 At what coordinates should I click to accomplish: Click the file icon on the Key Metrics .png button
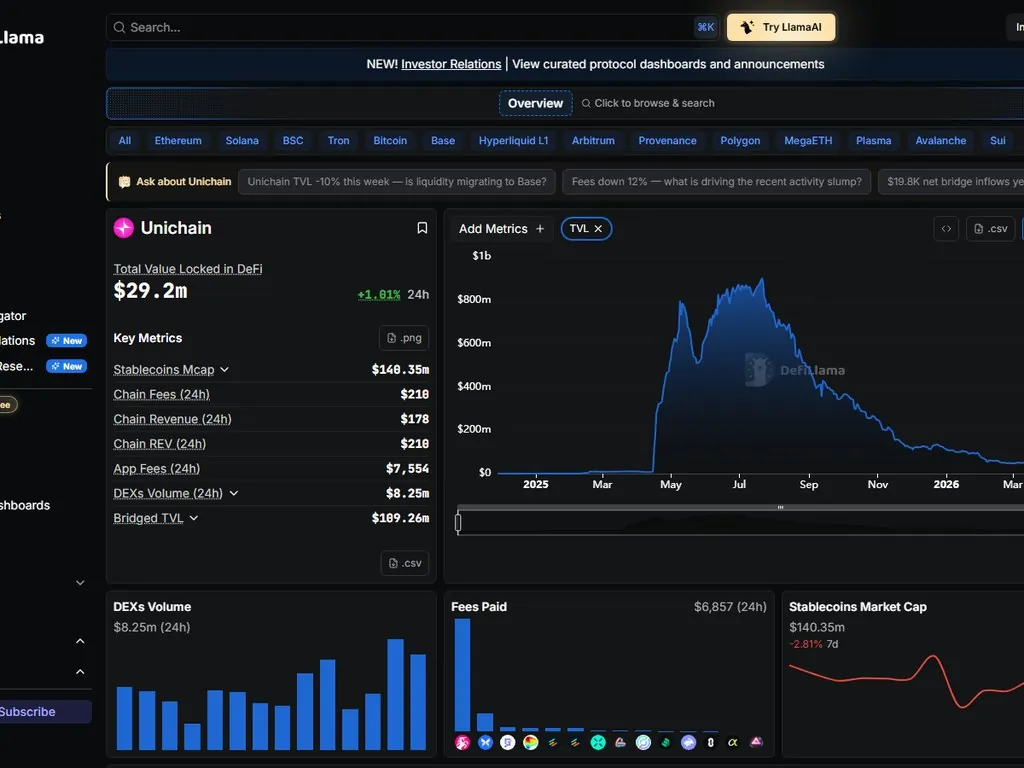pyautogui.click(x=391, y=338)
